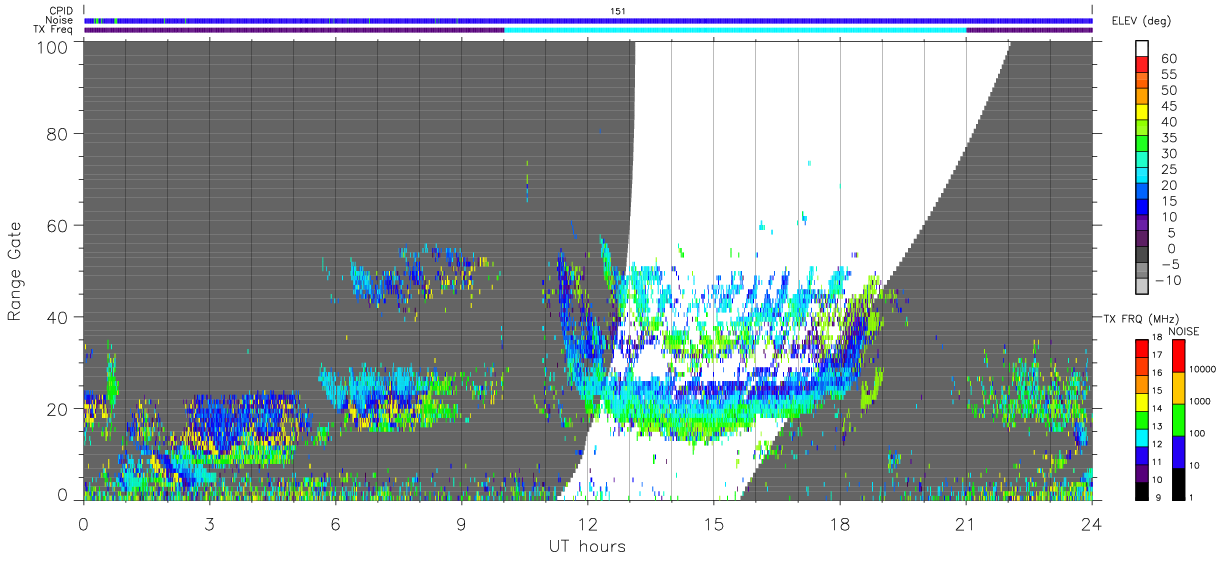
Task: Click the 6 tick on UT hours axis
Action: [336, 523]
